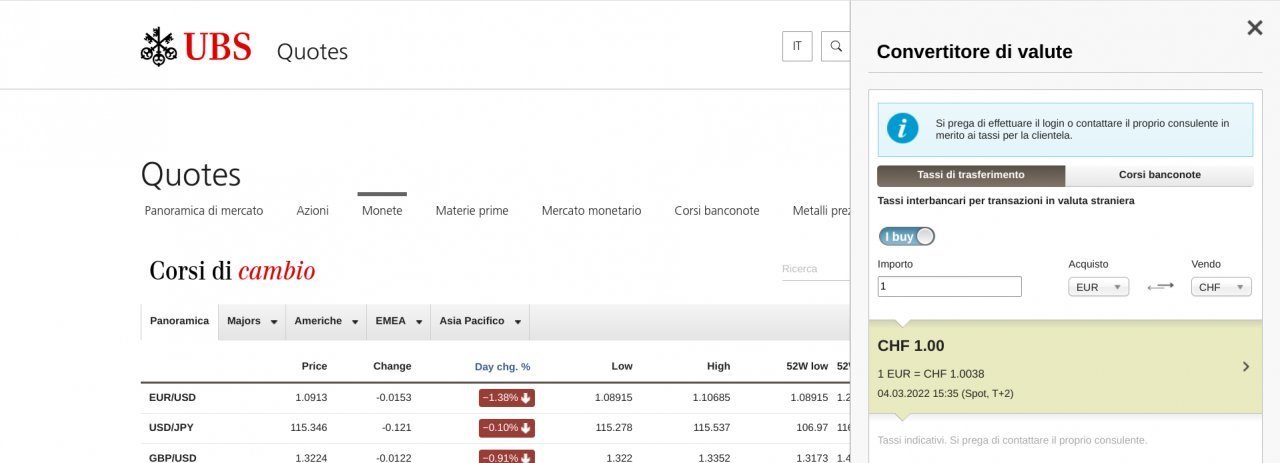The width and height of the screenshot is (1280, 463).
Task: Select the Tassi di trasferimento tab
Action: point(970,175)
